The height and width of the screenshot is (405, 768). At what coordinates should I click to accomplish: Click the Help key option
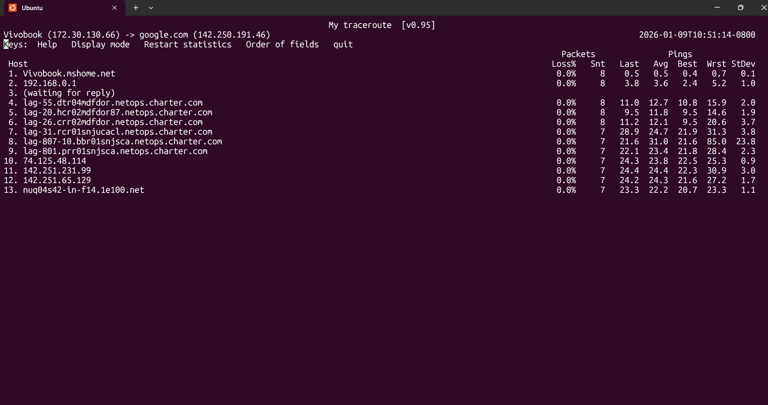point(47,45)
